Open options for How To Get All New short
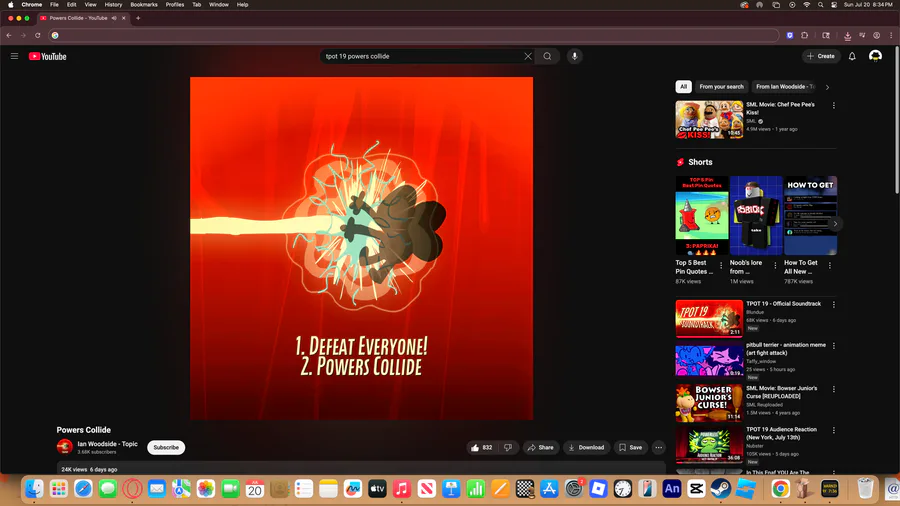Image resolution: width=900 pixels, height=506 pixels. 829,266
